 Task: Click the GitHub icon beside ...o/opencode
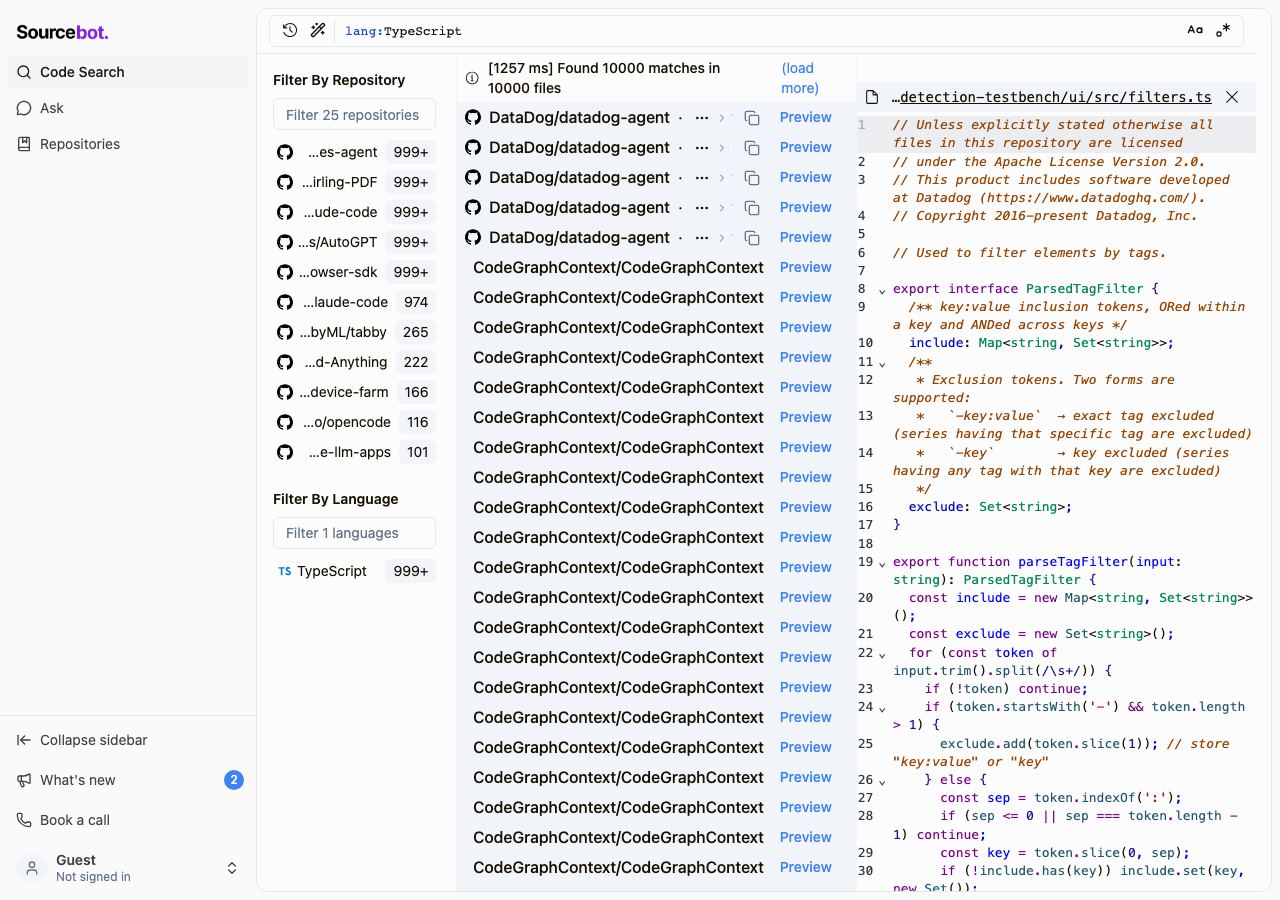tap(285, 422)
